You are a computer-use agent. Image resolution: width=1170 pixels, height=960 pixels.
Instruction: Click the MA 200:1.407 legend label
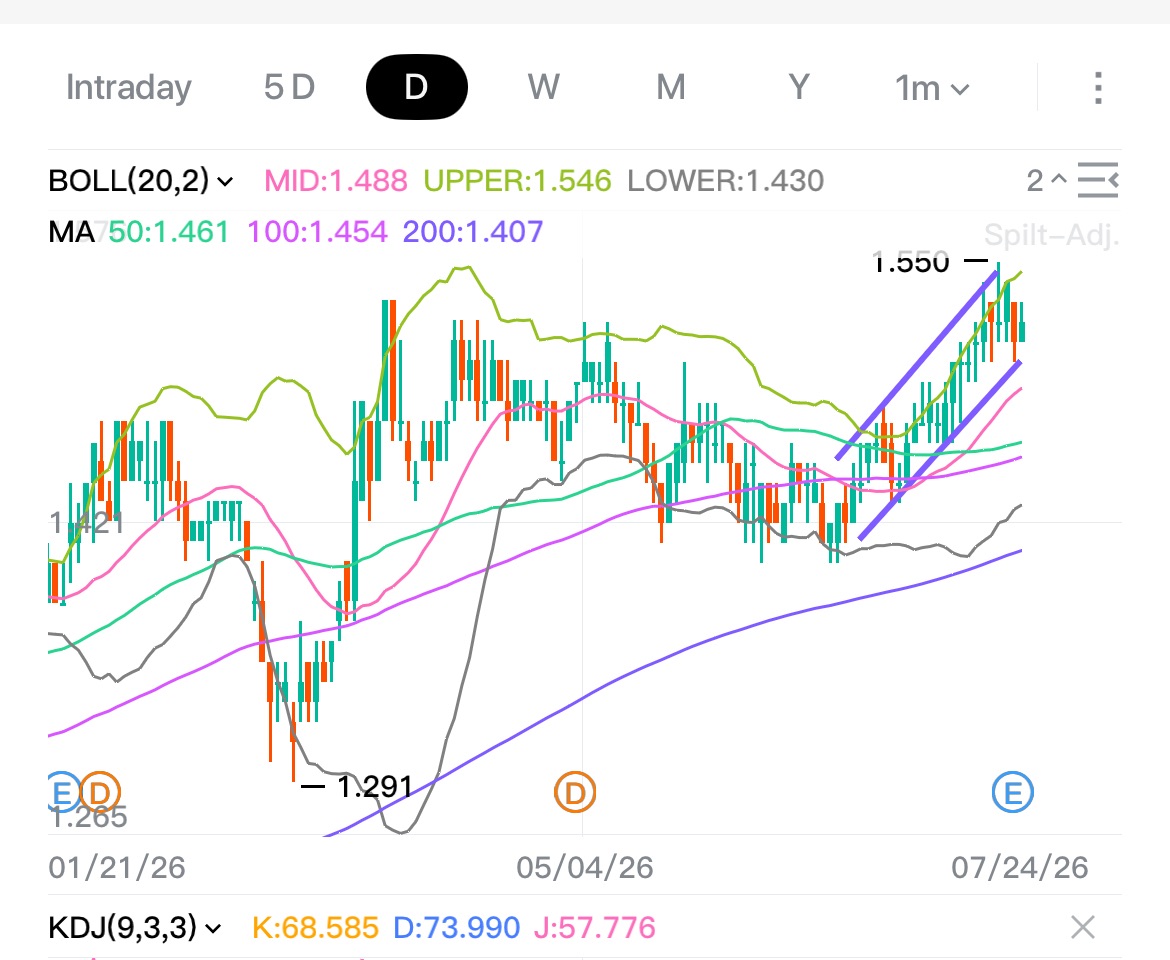472,232
